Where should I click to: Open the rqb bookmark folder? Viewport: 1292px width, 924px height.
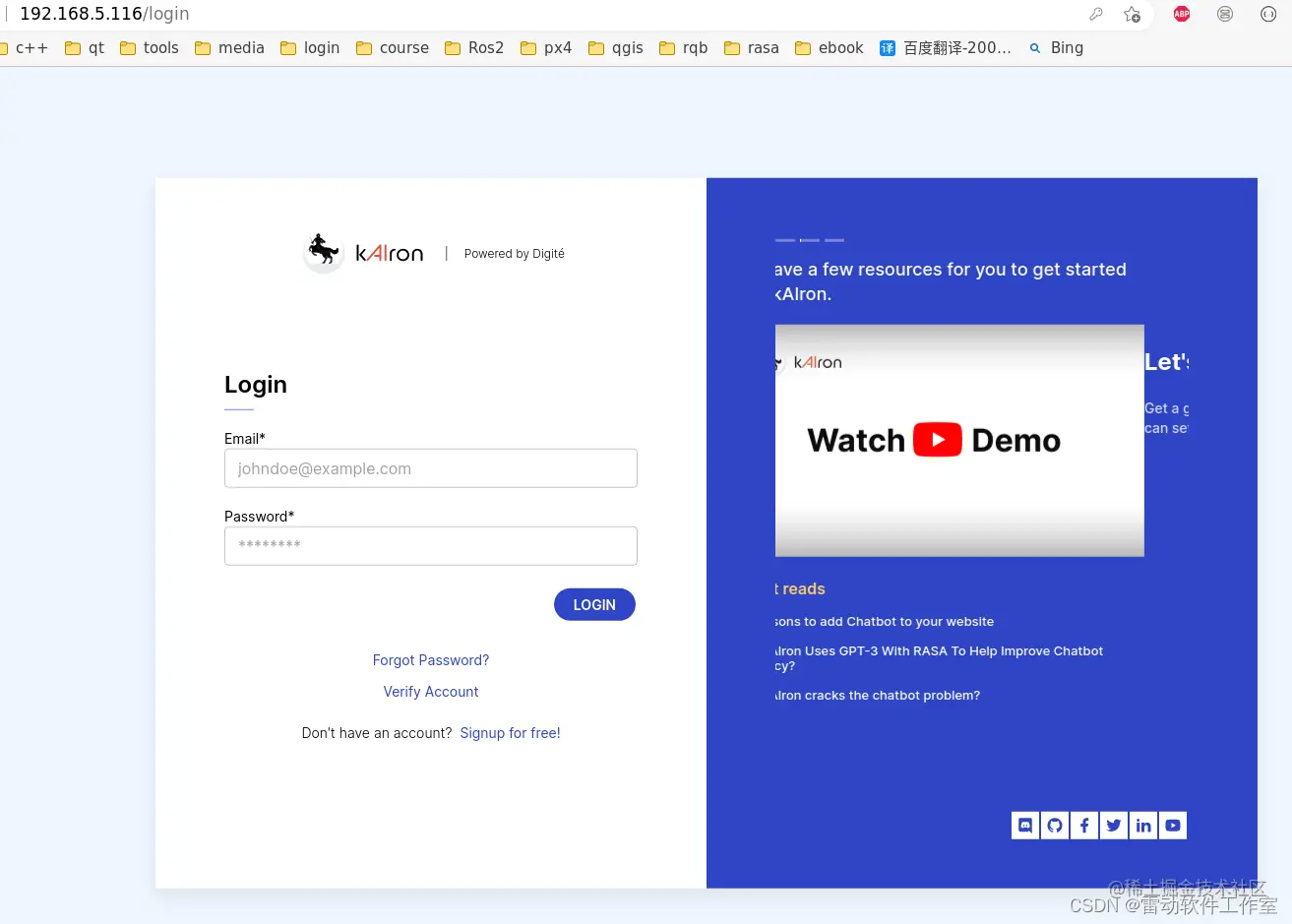tap(684, 47)
